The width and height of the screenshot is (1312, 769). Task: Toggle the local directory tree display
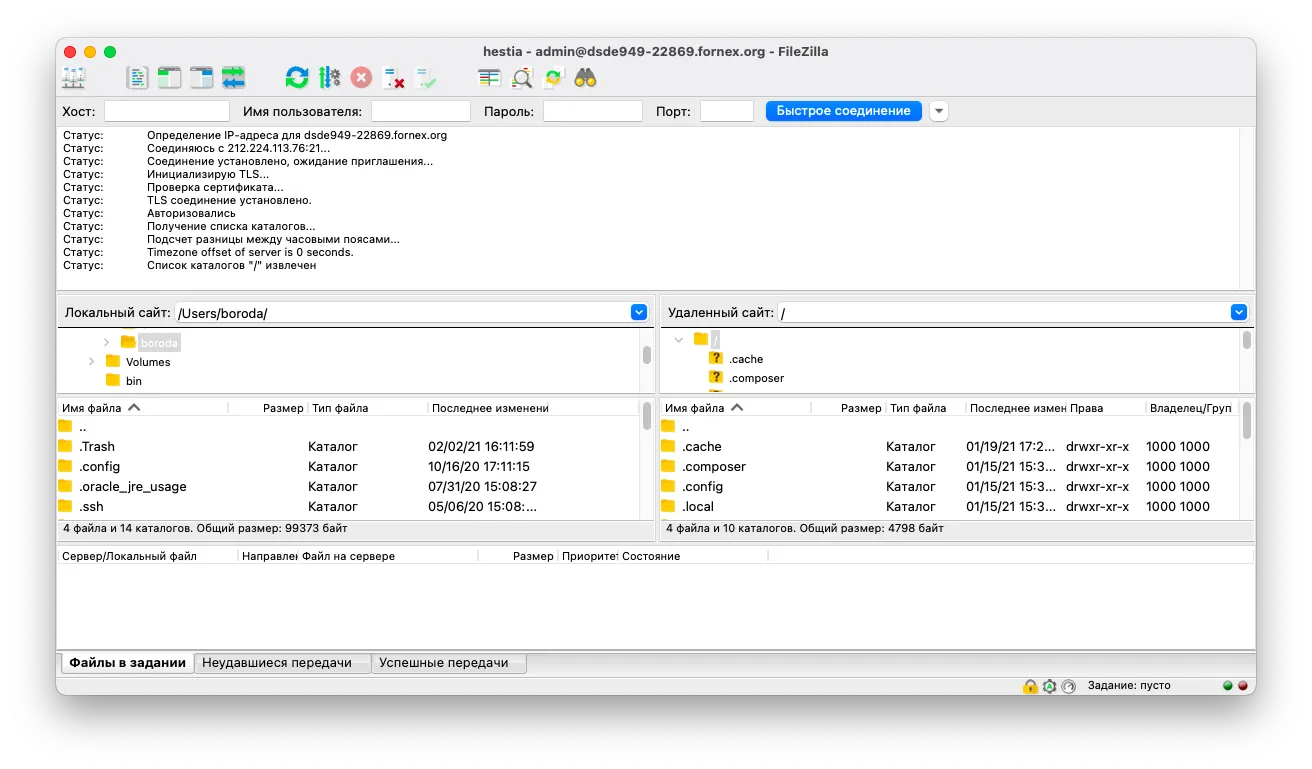pos(169,77)
